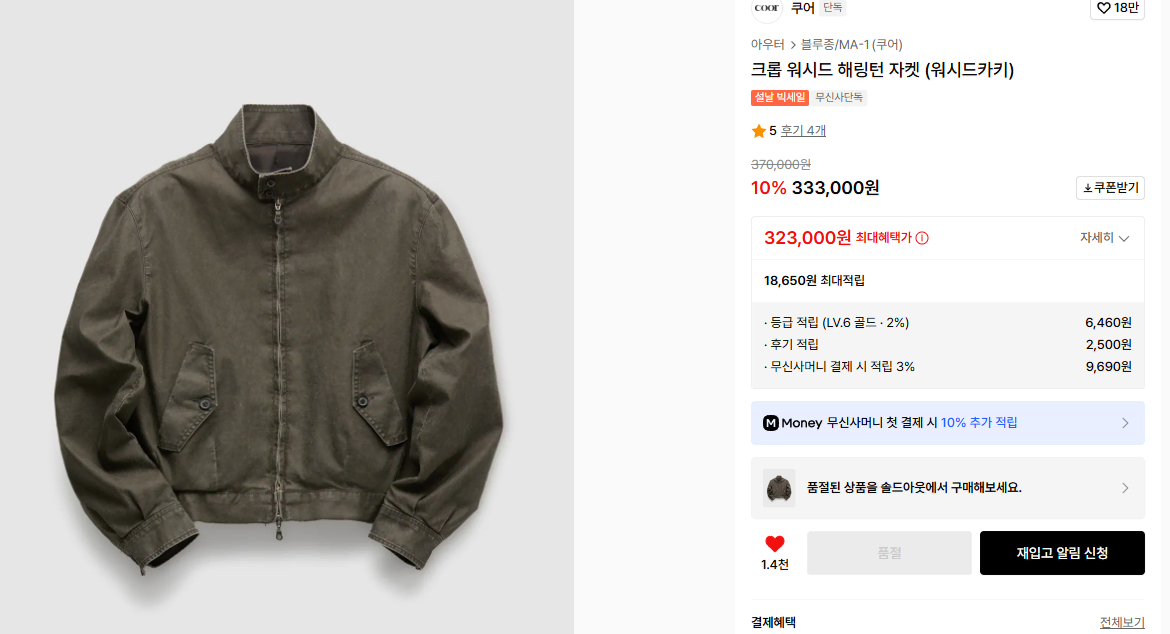Open the 최대혜택가 info circle icon
The width and height of the screenshot is (1170, 634).
(x=922, y=238)
